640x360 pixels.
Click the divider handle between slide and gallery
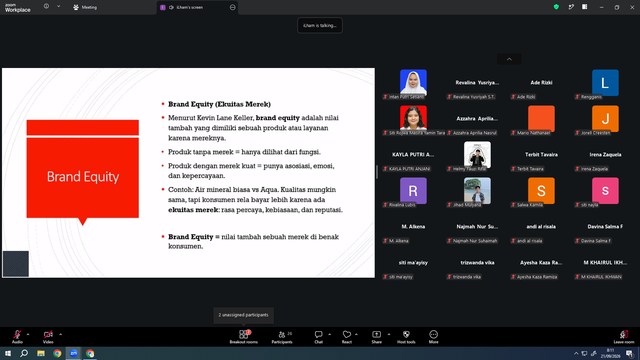tap(377, 172)
